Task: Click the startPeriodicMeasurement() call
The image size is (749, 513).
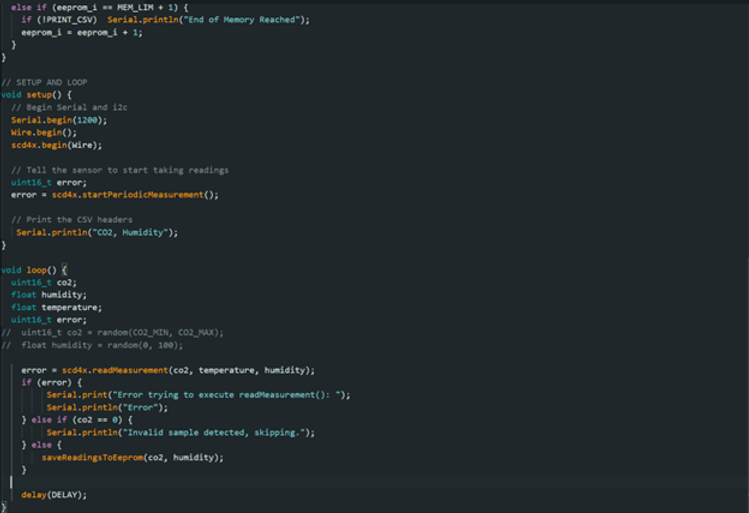Action: pyautogui.click(x=135, y=195)
